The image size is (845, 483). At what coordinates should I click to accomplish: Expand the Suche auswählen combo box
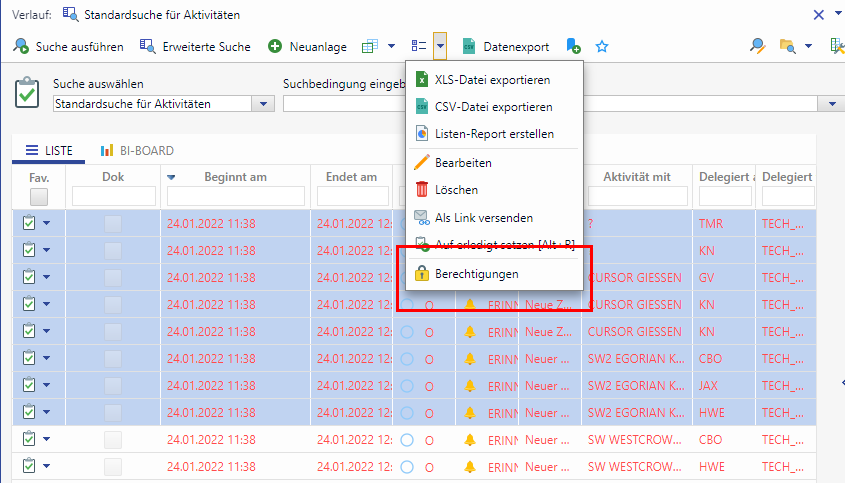[264, 104]
